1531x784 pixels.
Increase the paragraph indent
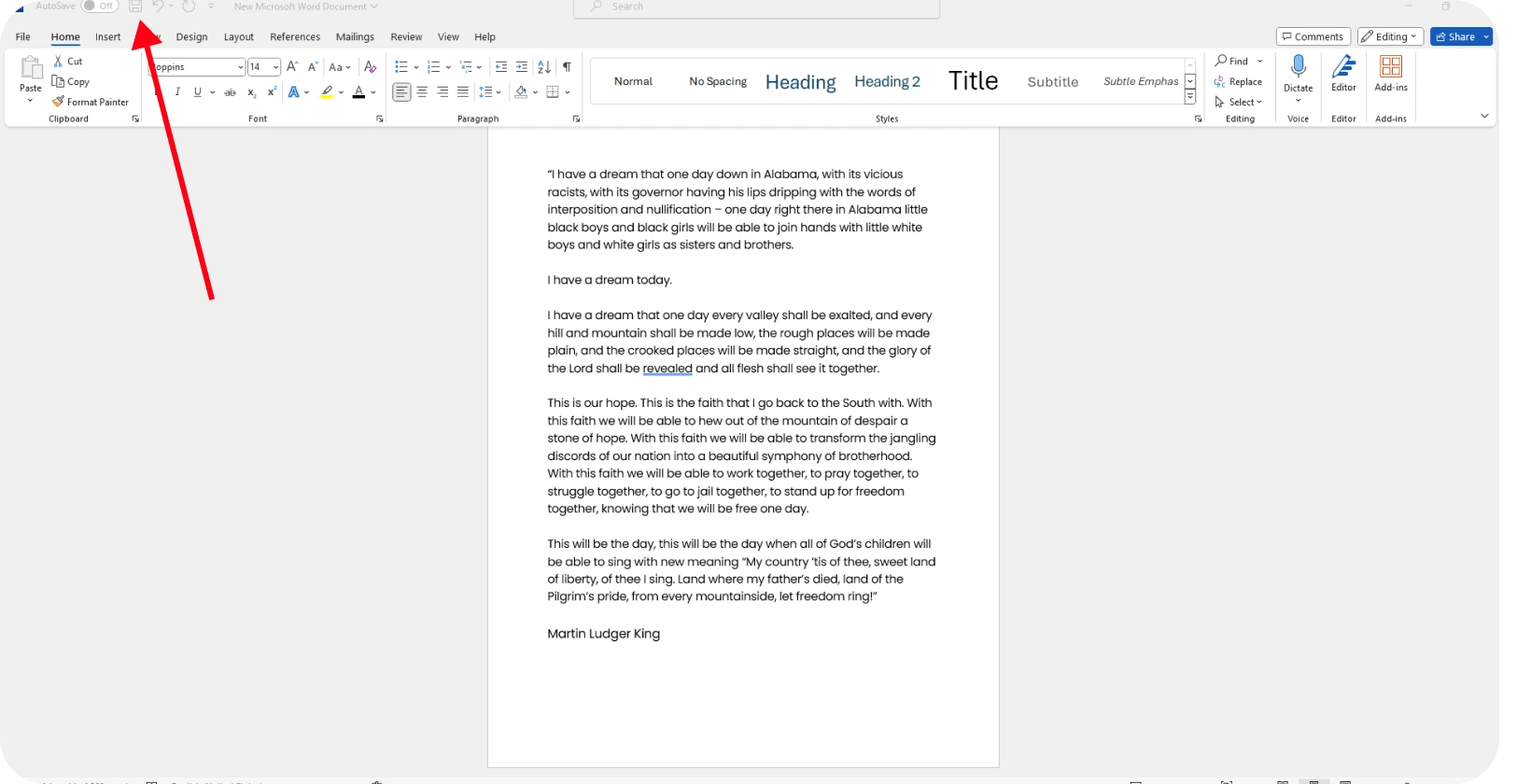(x=522, y=67)
